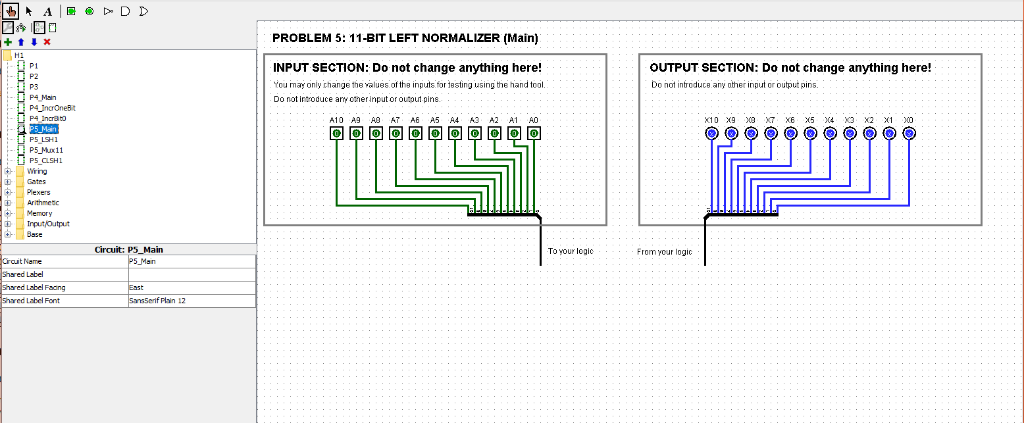This screenshot has width=1024, height=423.
Task: Open Shared Label Facing East dropdown
Action: tap(192, 287)
